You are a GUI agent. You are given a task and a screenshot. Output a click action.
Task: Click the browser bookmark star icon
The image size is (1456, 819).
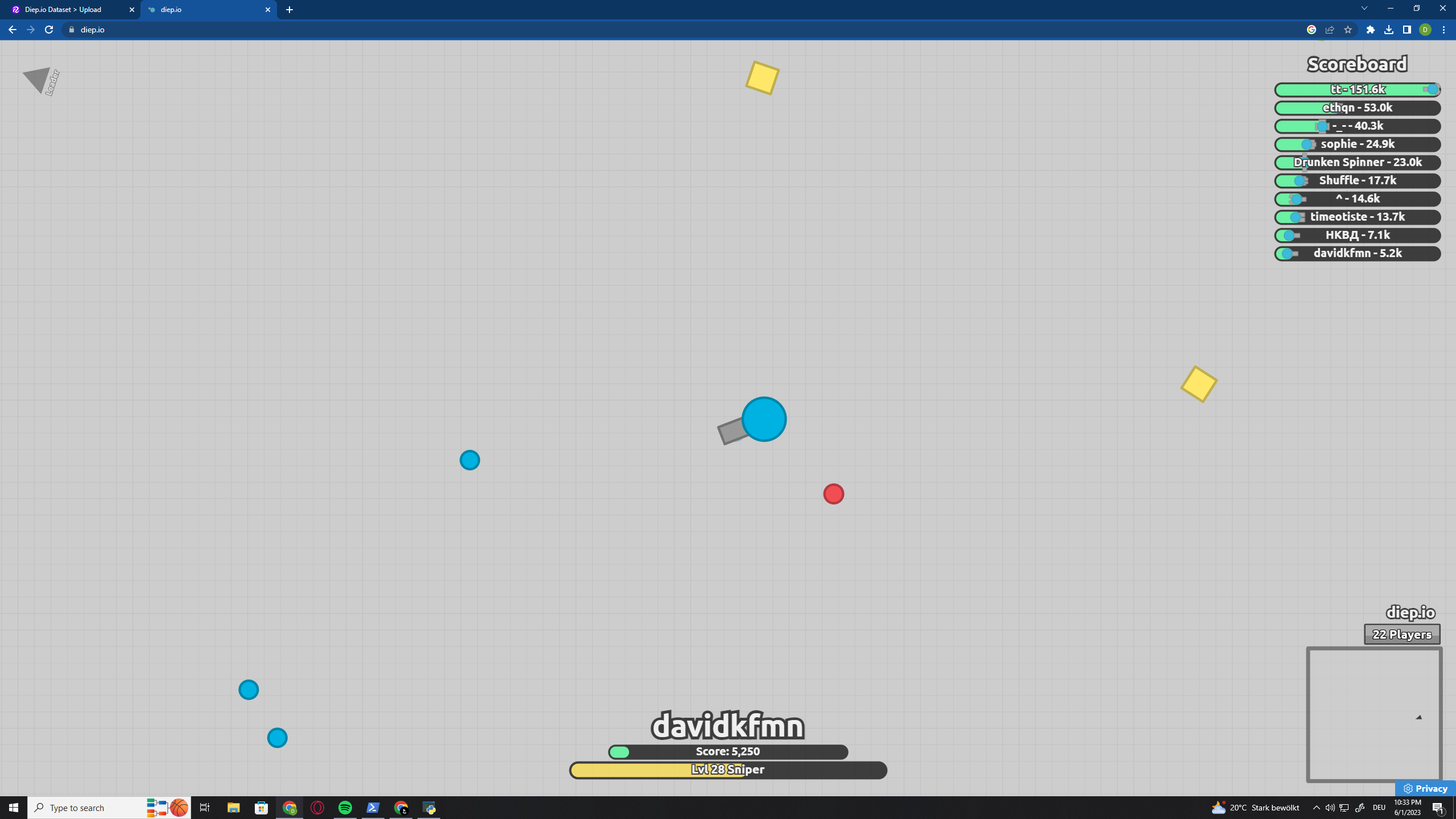1349,30
